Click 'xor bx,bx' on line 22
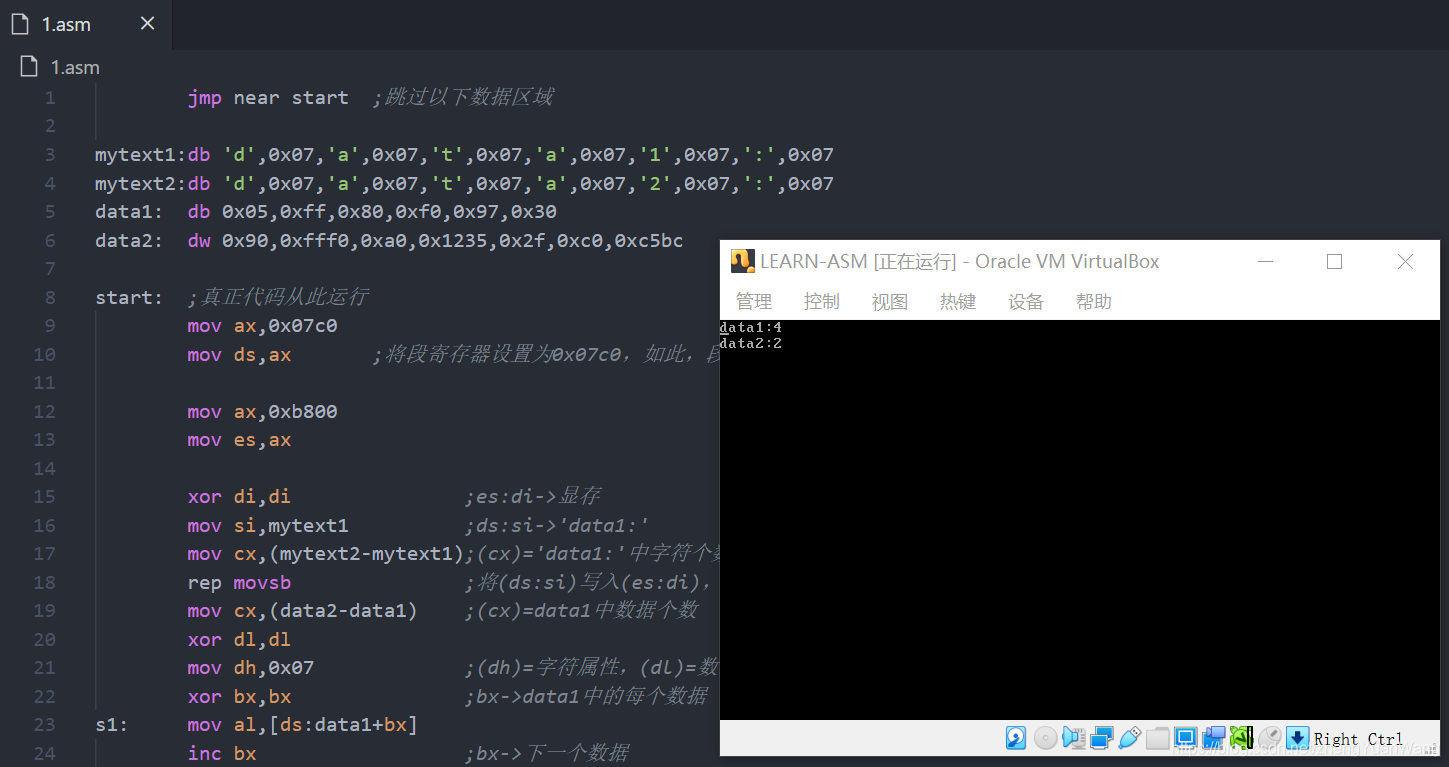1449x767 pixels. click(239, 697)
